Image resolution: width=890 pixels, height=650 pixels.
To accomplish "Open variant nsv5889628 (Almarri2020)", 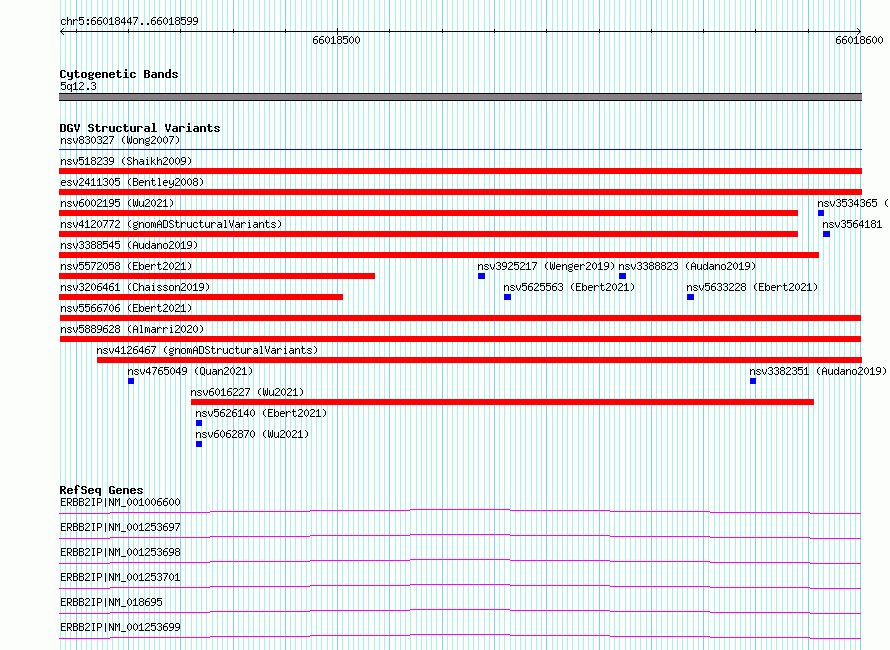I will tap(132, 329).
